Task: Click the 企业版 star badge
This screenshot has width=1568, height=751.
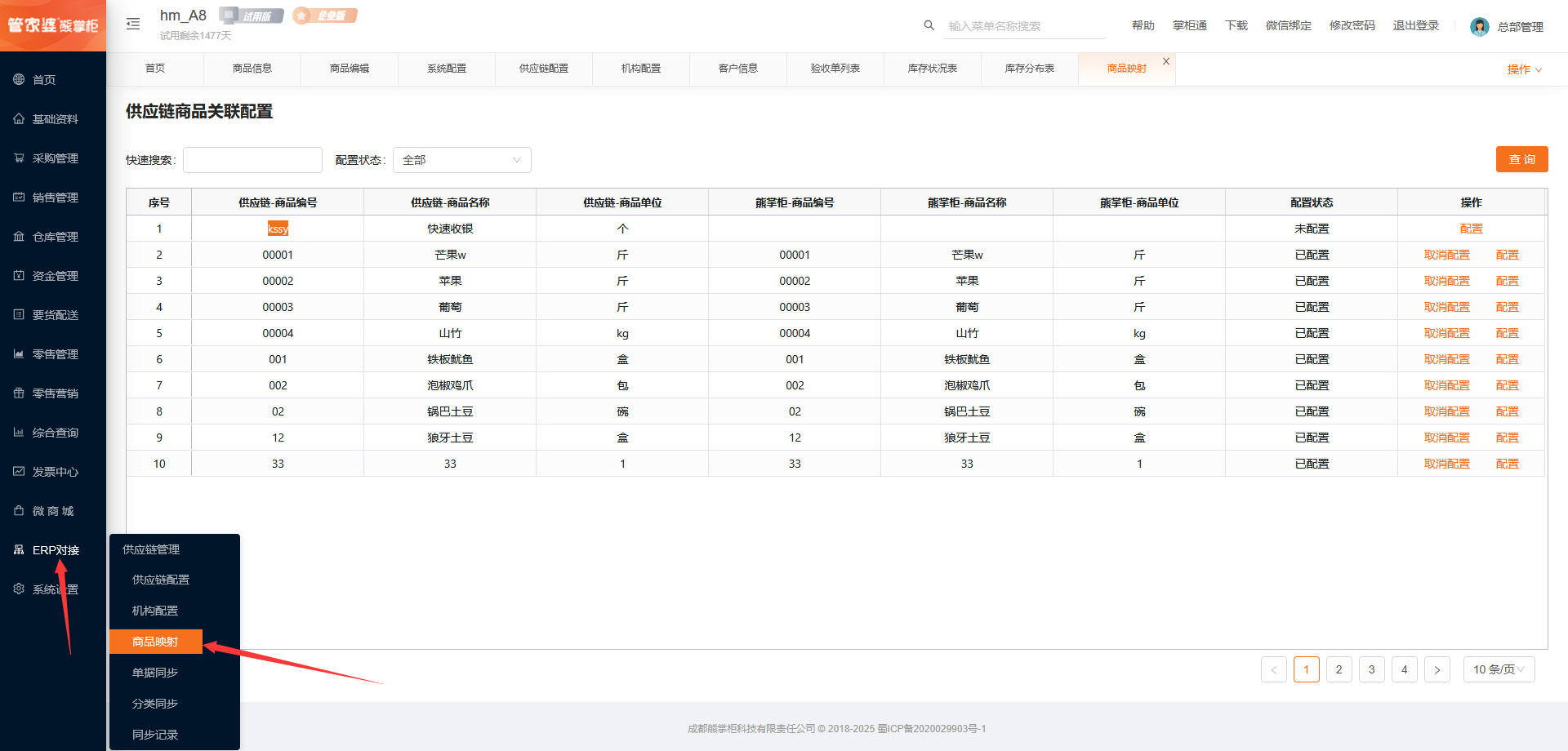Action: [x=325, y=16]
